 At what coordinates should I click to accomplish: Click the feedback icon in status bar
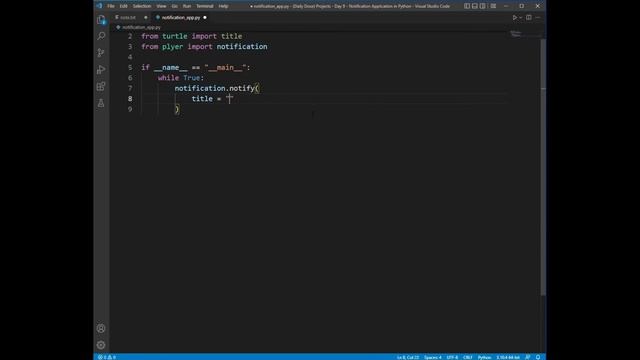coord(528,357)
